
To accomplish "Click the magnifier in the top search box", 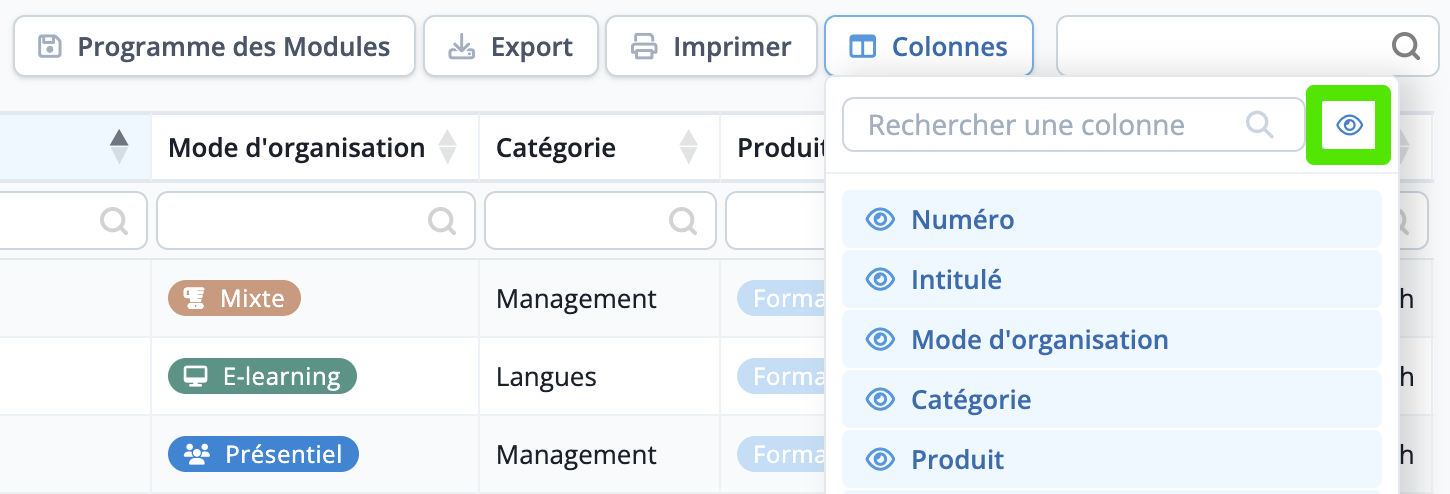I will [1405, 46].
